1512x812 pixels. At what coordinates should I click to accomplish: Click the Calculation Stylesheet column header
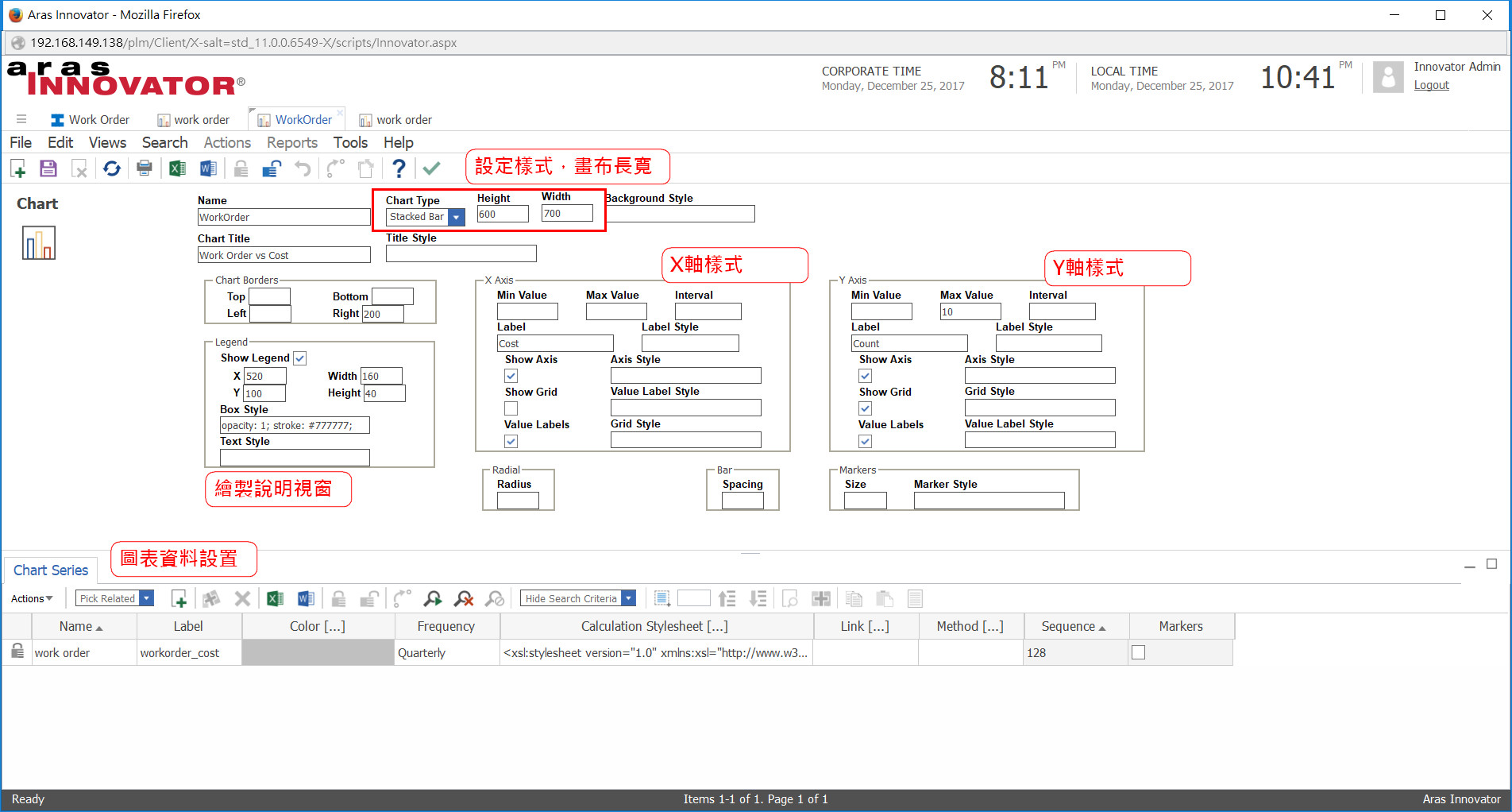pos(656,626)
